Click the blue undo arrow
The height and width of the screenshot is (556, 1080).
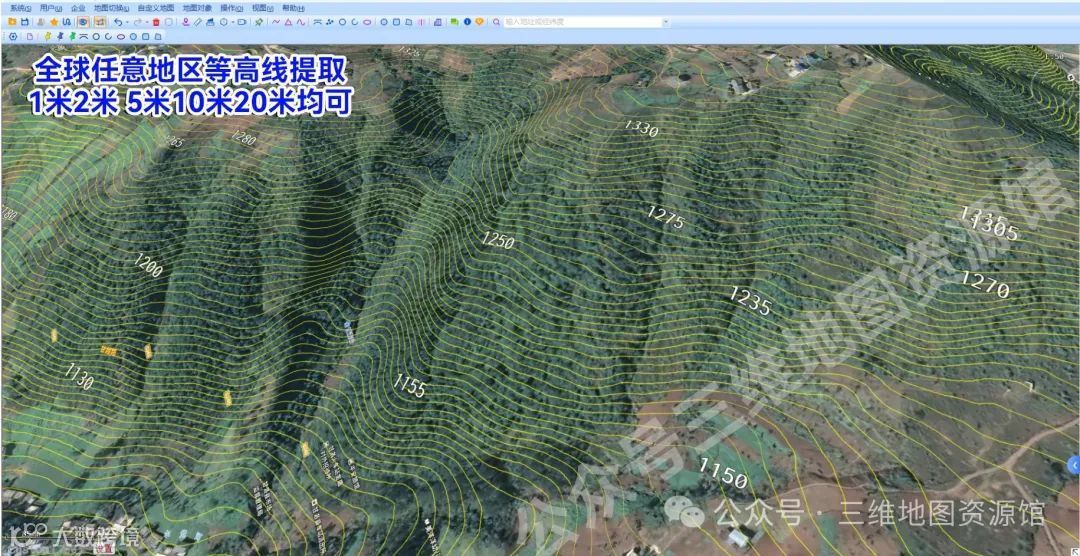pyautogui.click(x=118, y=22)
